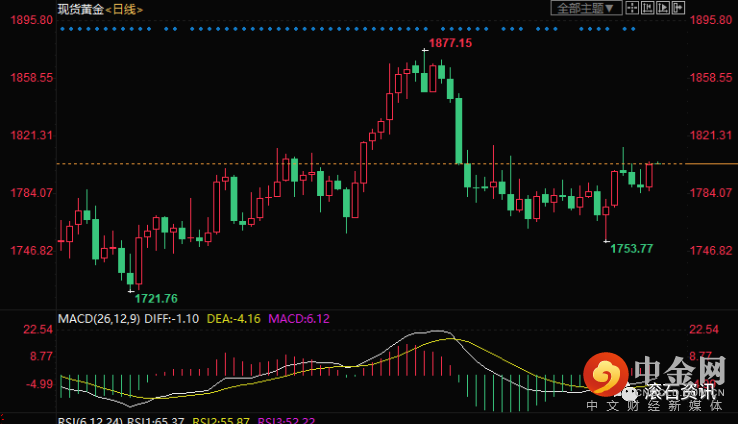
Task: Click the third toolbar icon with play arrow
Action: click(665, 8)
